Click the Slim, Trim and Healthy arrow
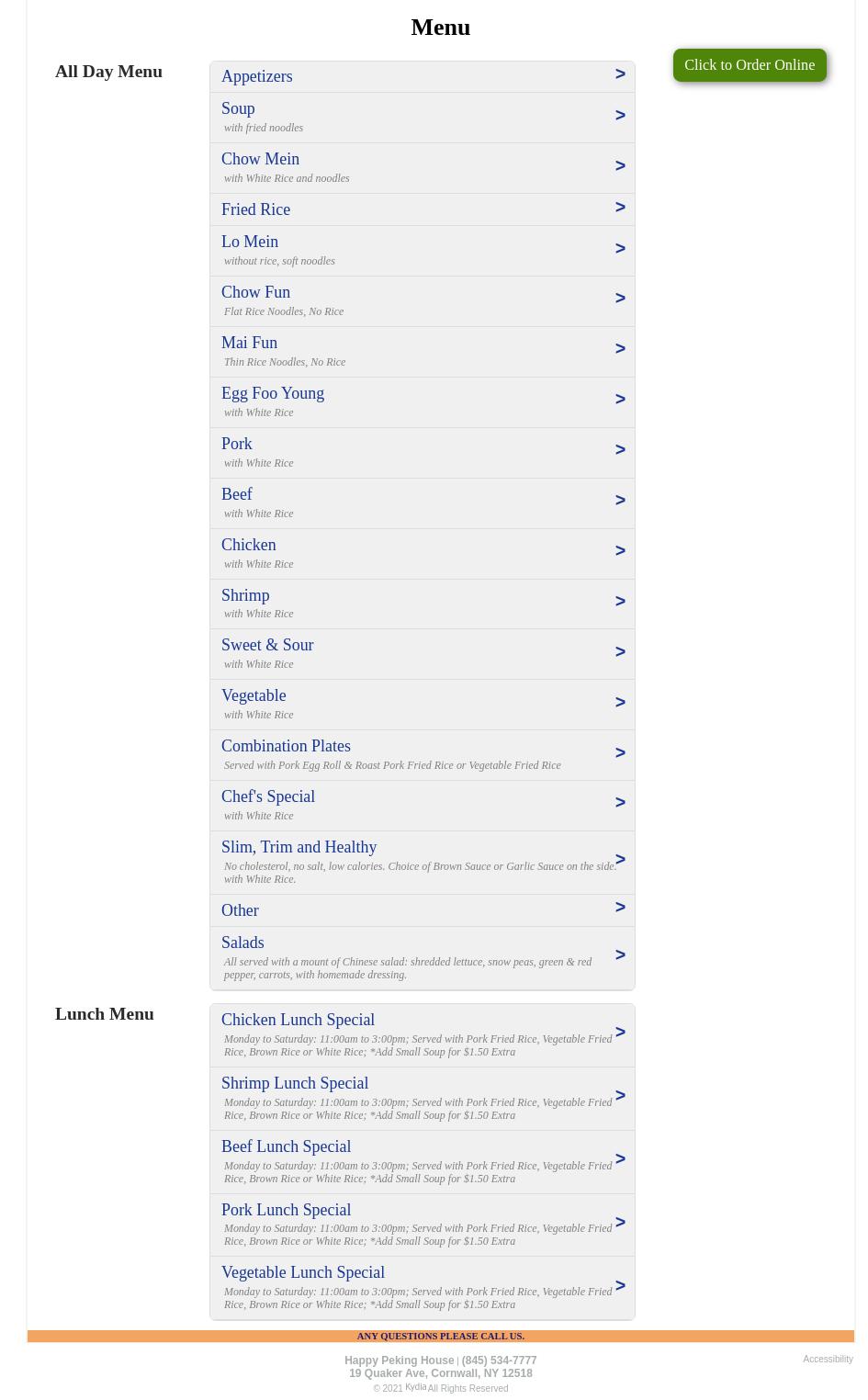 [620, 860]
